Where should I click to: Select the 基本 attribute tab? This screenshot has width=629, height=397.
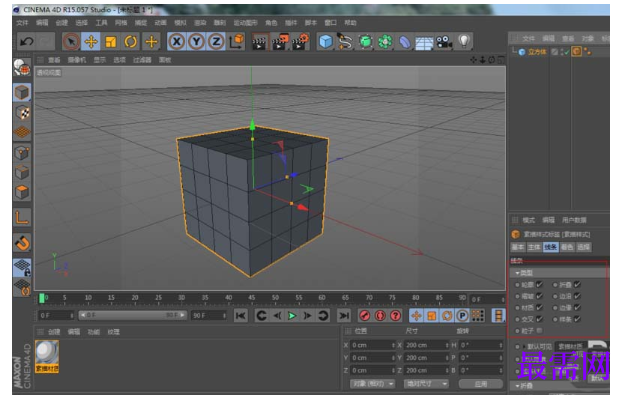pos(518,247)
